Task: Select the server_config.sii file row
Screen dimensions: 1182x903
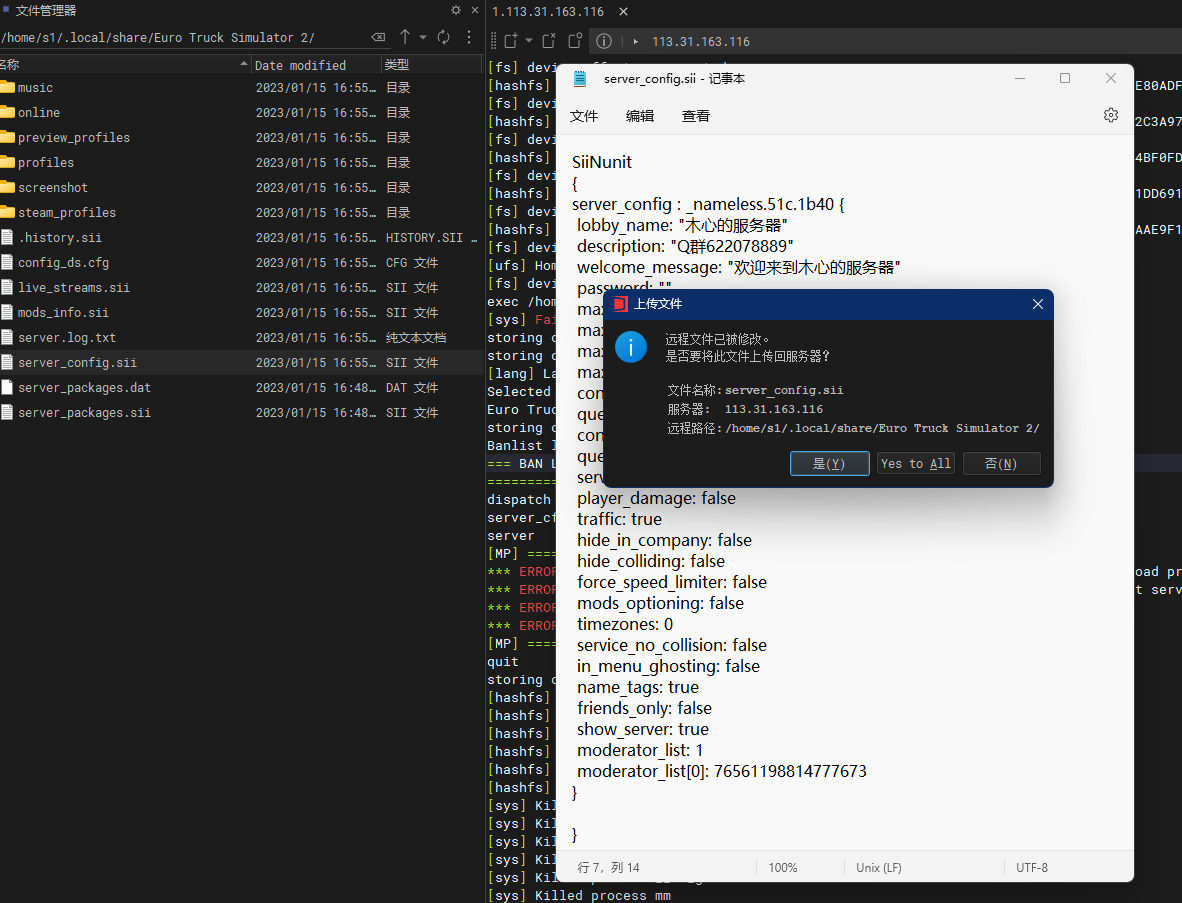Action: pyautogui.click(x=241, y=362)
